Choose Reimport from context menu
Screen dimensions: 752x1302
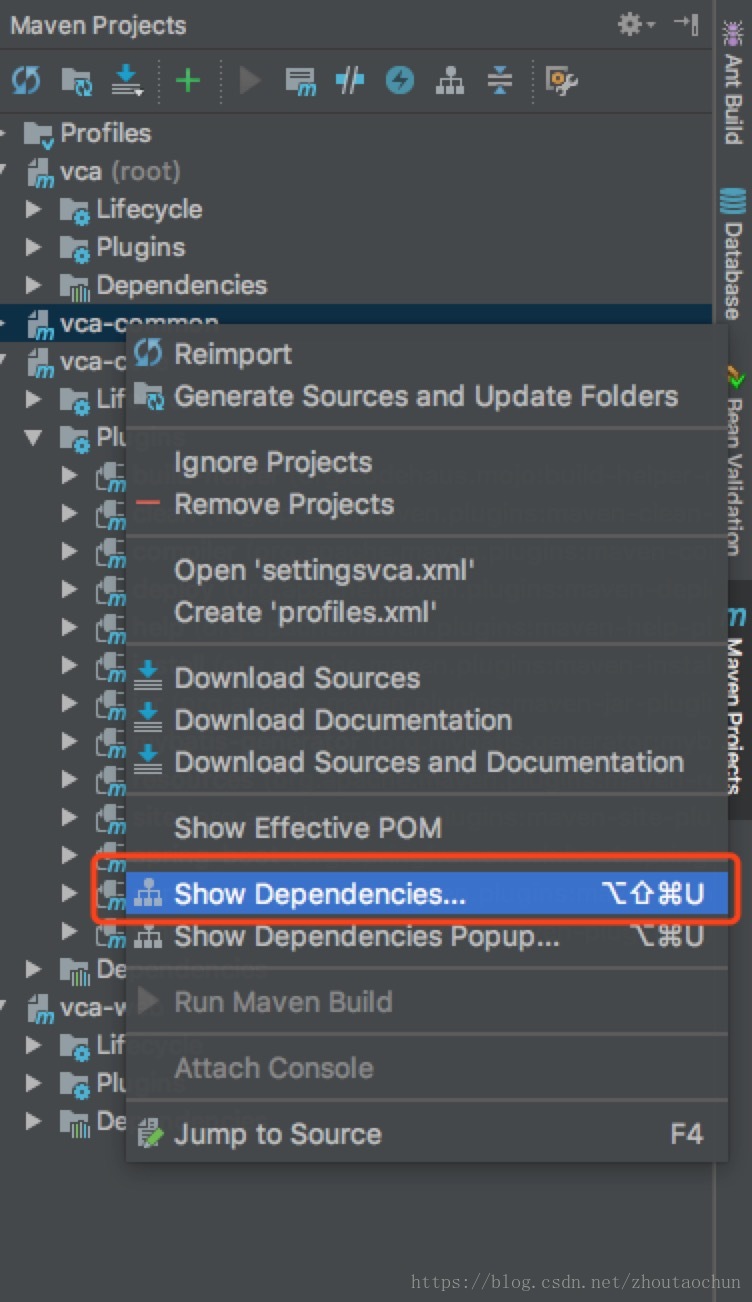[427, 354]
